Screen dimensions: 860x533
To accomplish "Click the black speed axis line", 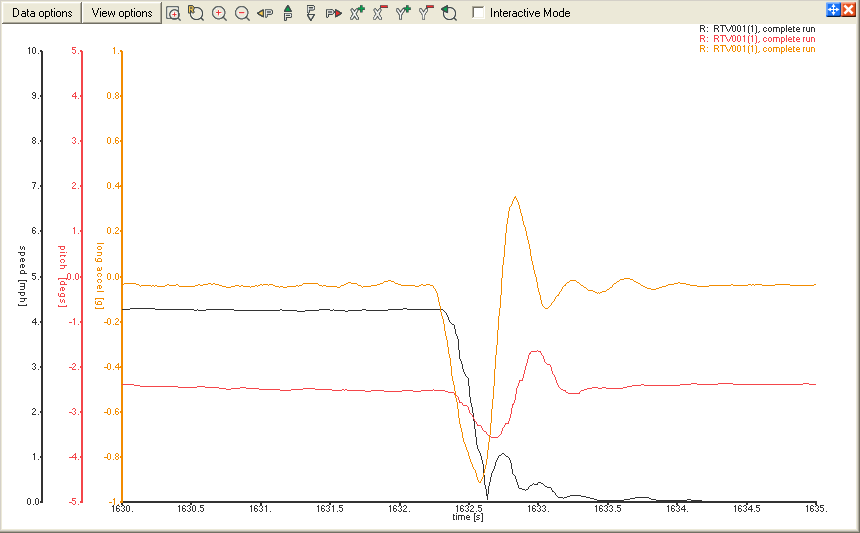I will 42,276.
